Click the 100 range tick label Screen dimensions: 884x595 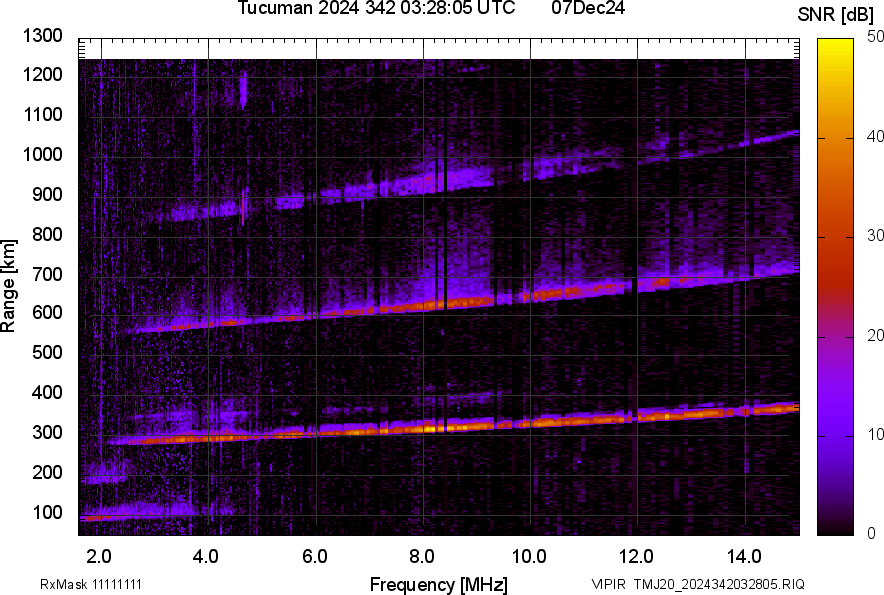(47, 512)
